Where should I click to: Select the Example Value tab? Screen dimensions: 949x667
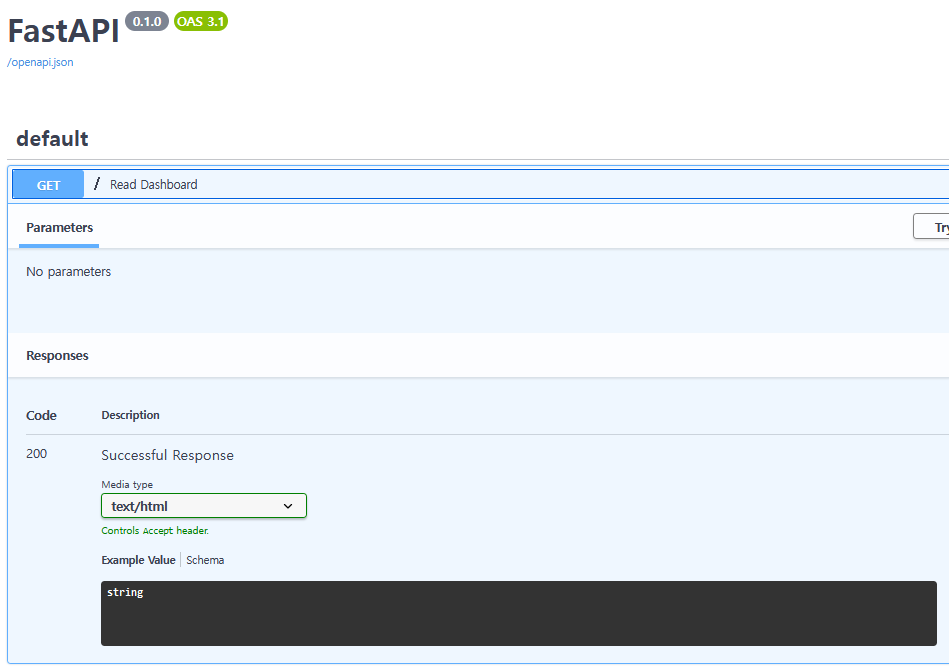pos(138,560)
